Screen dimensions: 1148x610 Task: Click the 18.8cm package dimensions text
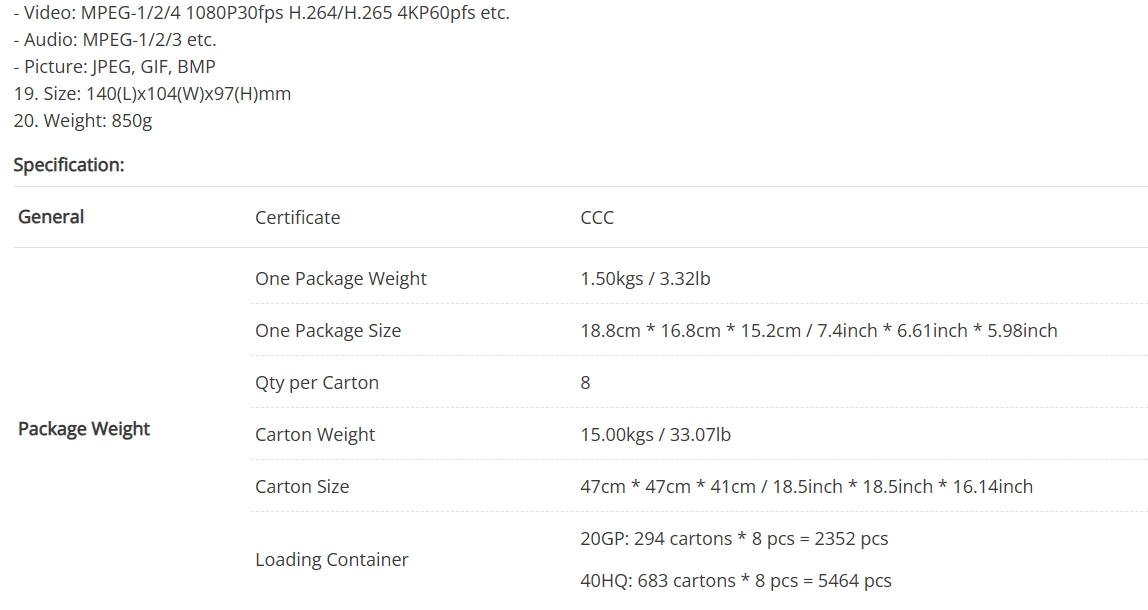pyautogui.click(x=819, y=330)
